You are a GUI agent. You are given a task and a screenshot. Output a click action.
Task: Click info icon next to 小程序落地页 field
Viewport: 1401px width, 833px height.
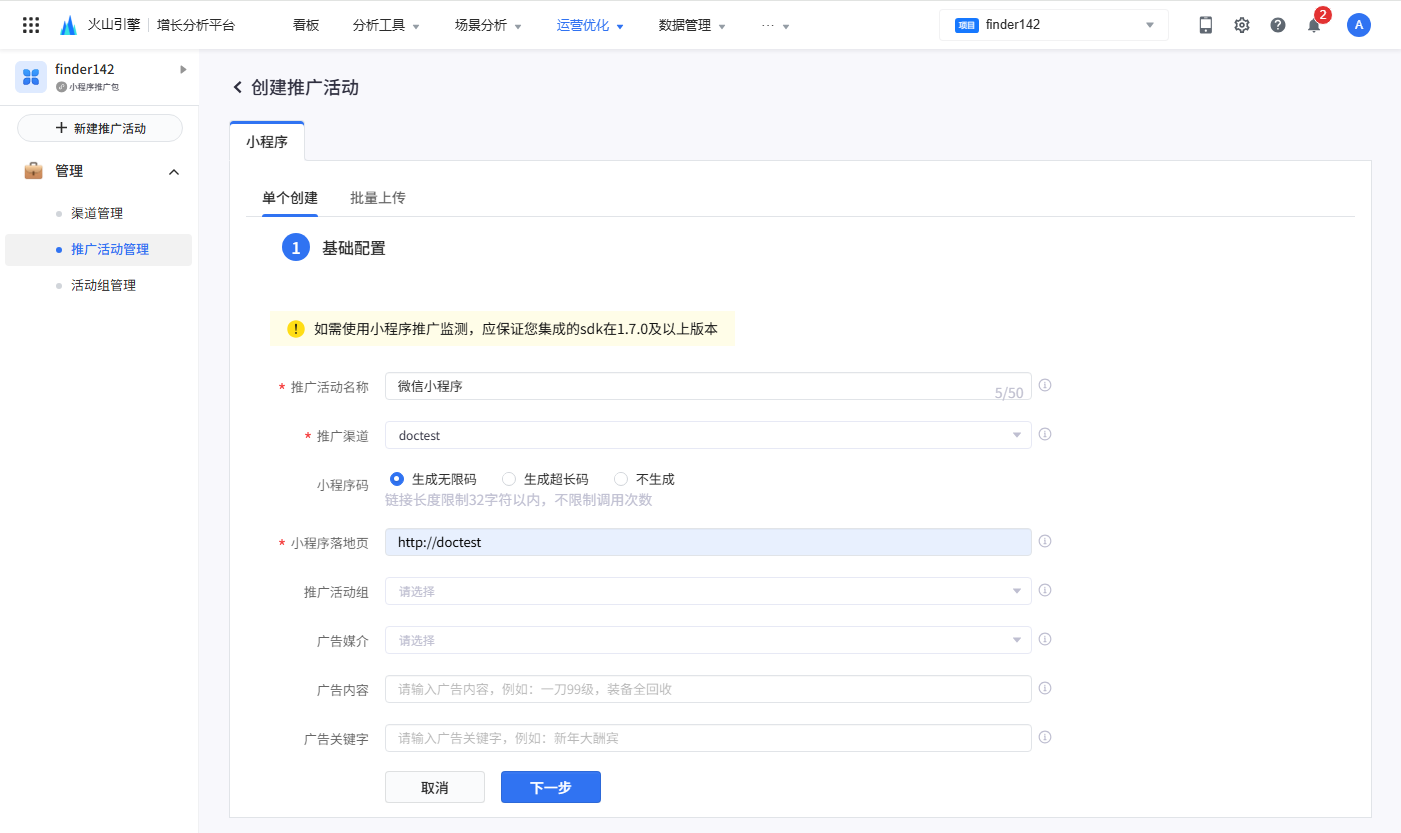[x=1045, y=541]
